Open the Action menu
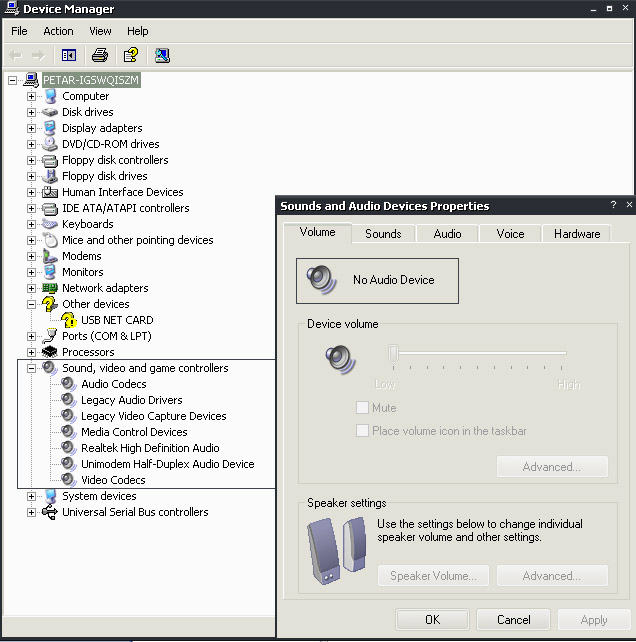 (x=59, y=31)
